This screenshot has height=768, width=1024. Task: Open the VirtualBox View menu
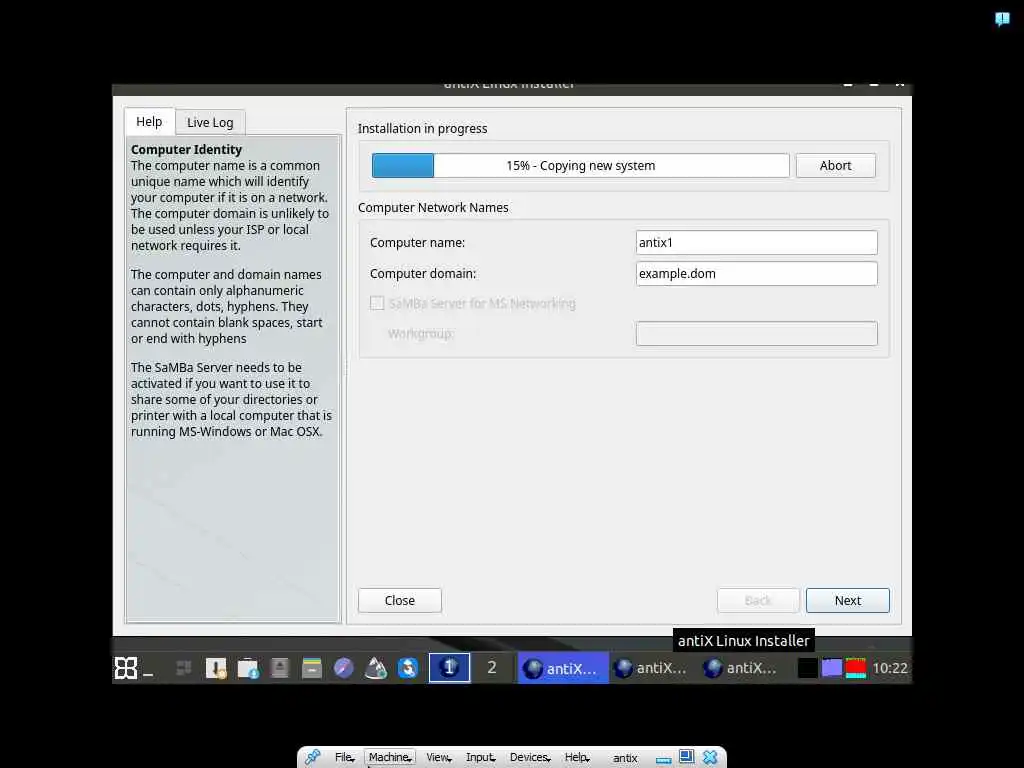pos(438,757)
